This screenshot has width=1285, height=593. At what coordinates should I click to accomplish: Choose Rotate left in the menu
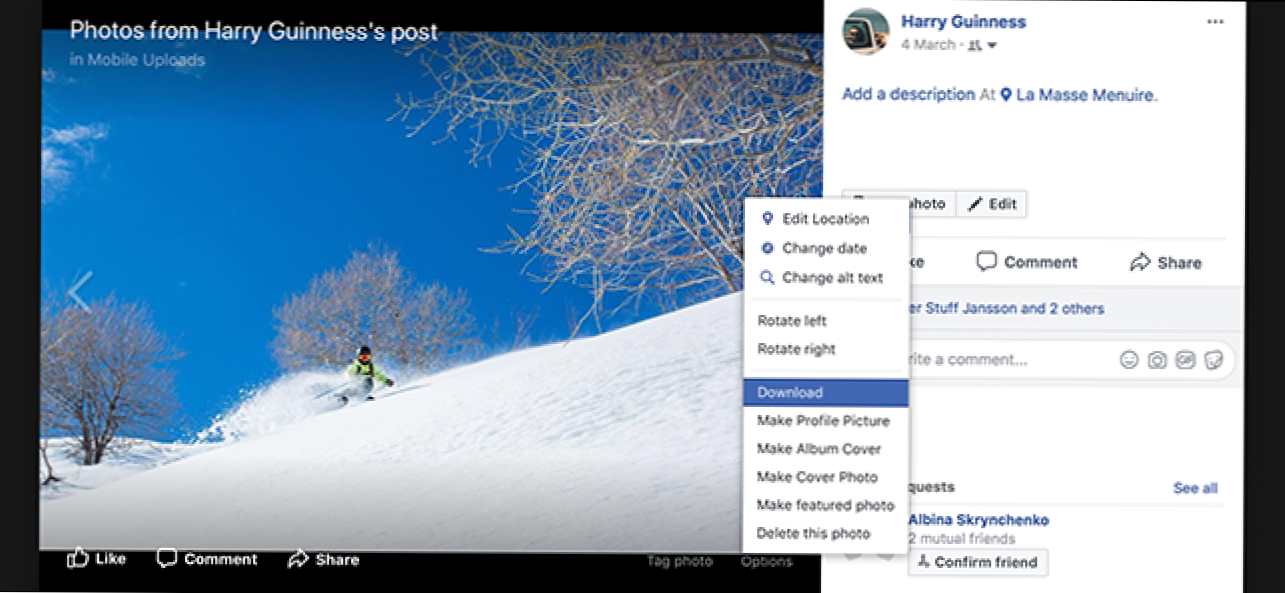[x=791, y=321]
